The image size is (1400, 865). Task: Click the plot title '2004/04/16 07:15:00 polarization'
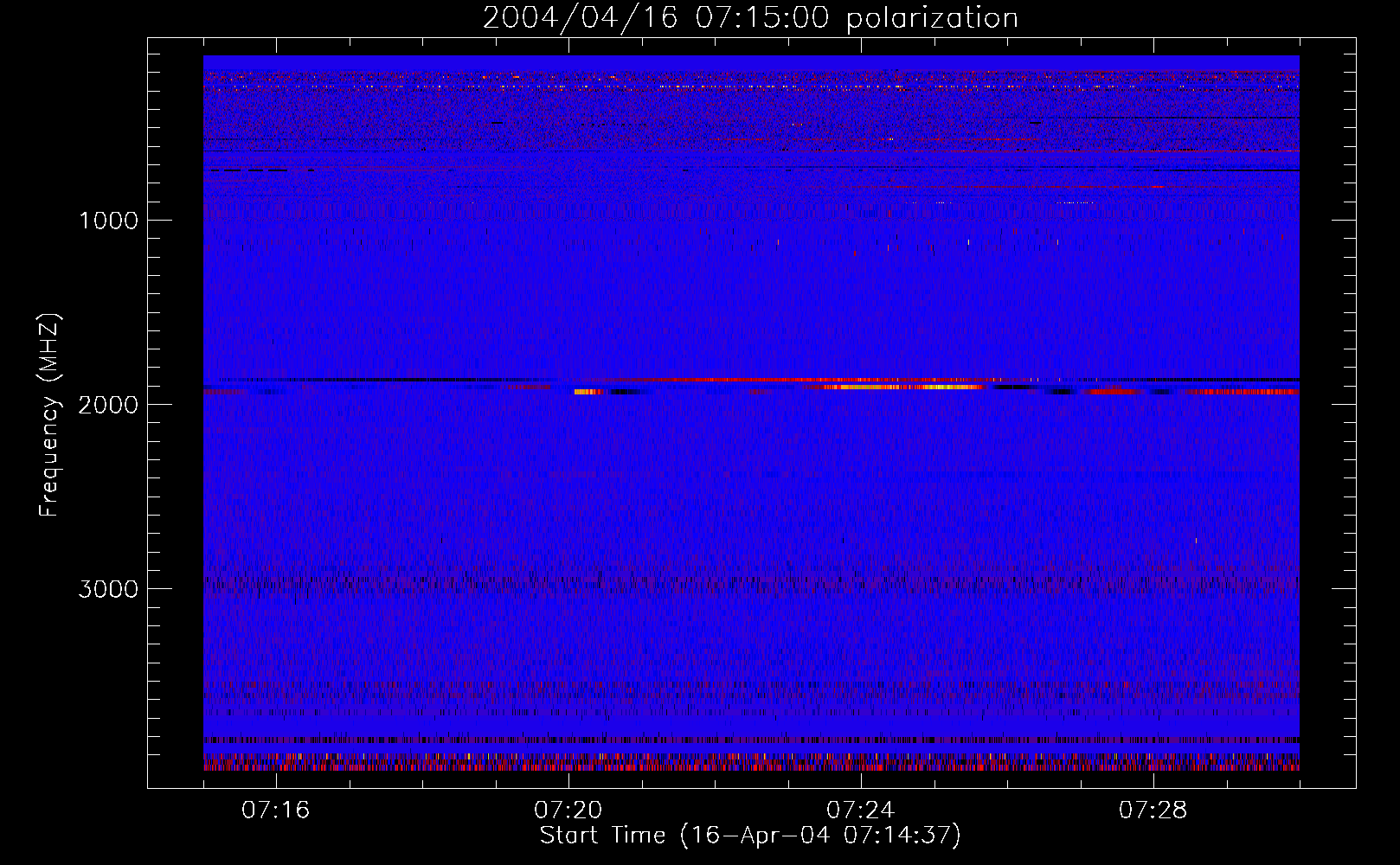(x=750, y=17)
